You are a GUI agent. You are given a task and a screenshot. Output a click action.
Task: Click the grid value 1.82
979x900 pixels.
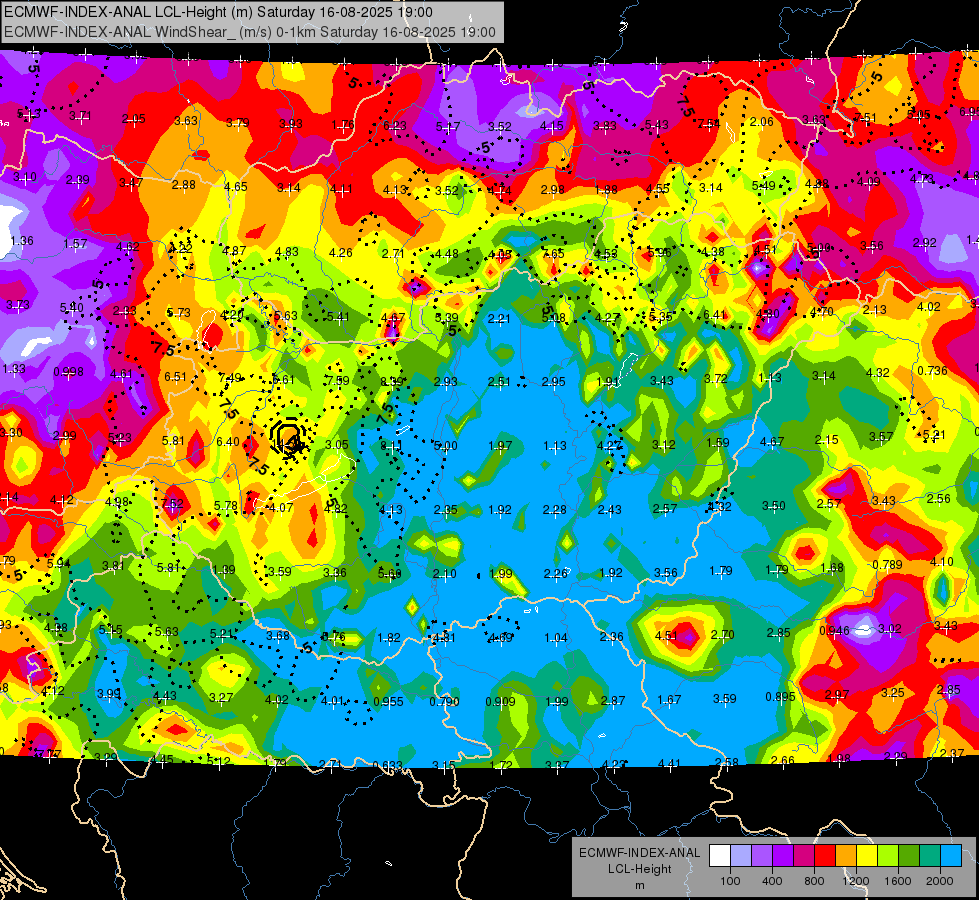tap(389, 637)
